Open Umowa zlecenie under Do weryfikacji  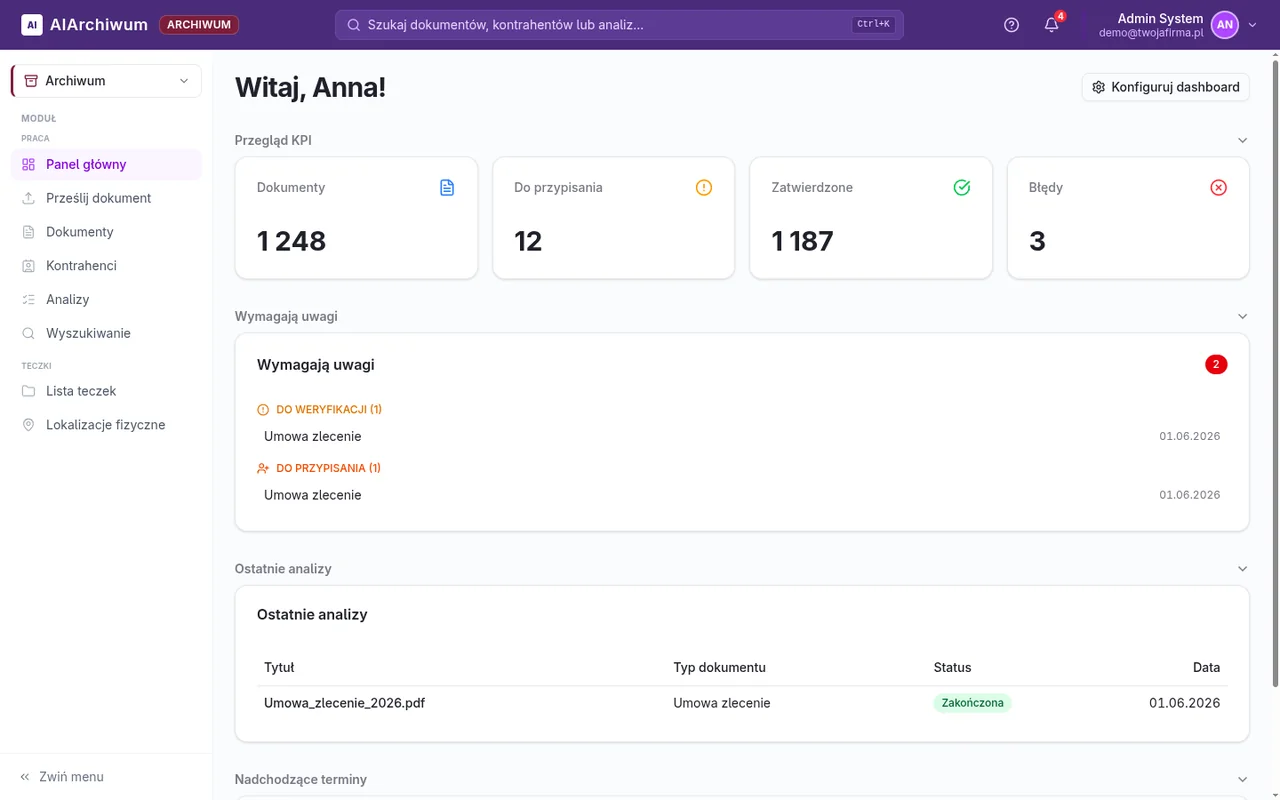(x=742, y=437)
